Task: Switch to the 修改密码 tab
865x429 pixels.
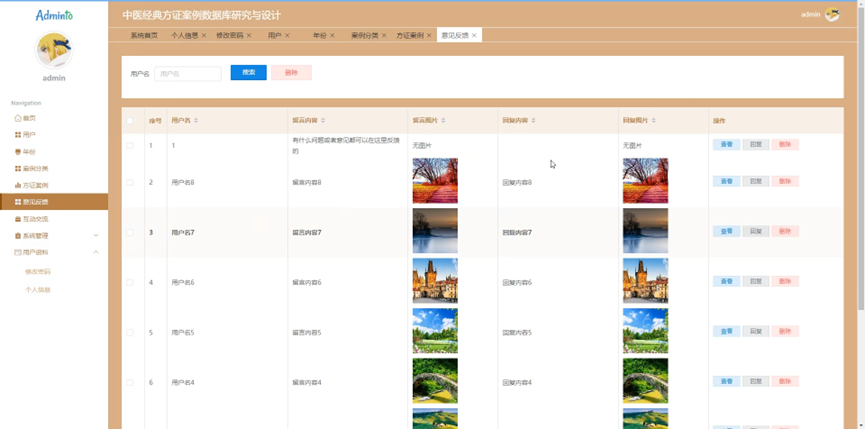Action: 229,35
